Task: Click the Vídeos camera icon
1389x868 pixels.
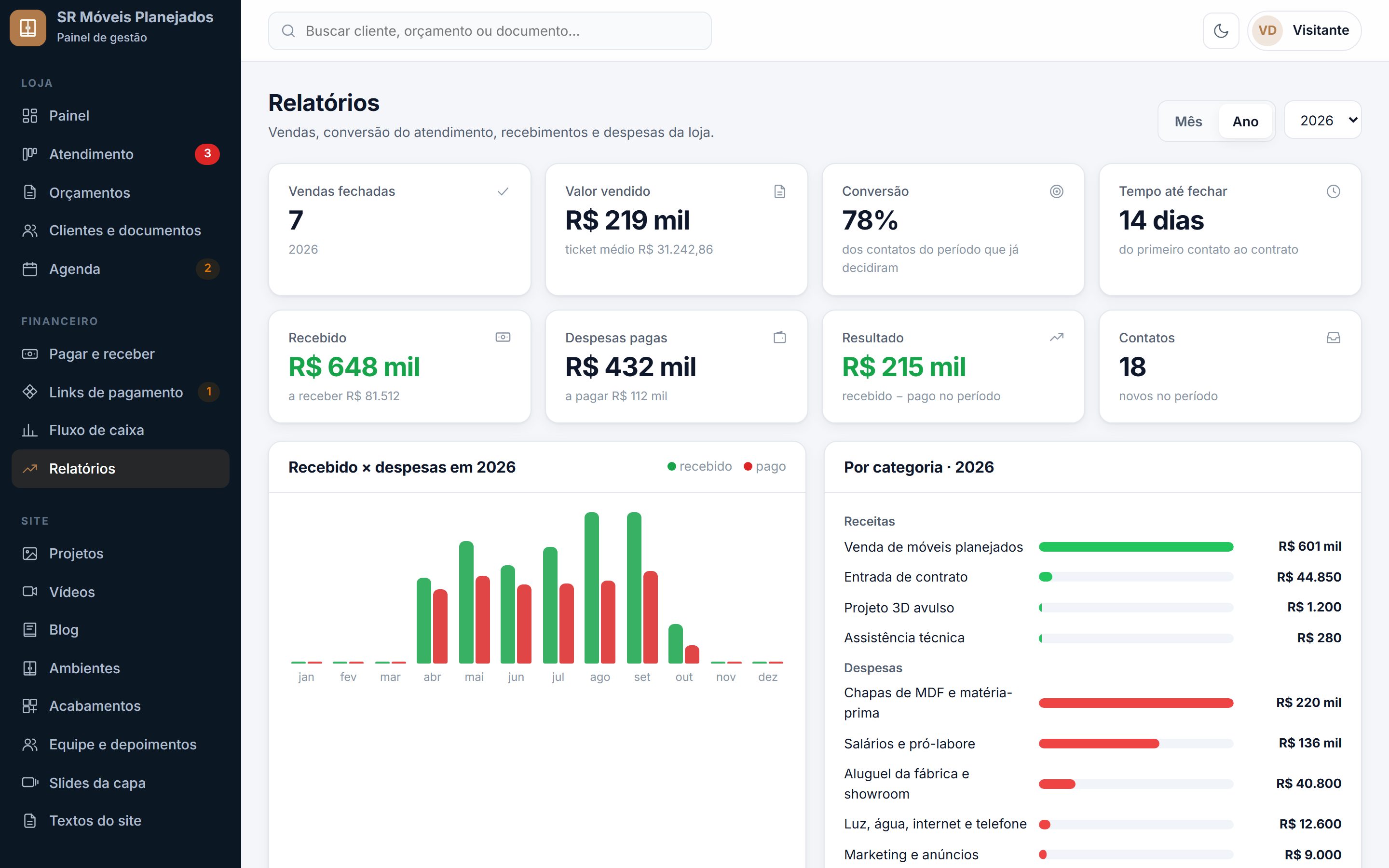Action: point(30,592)
